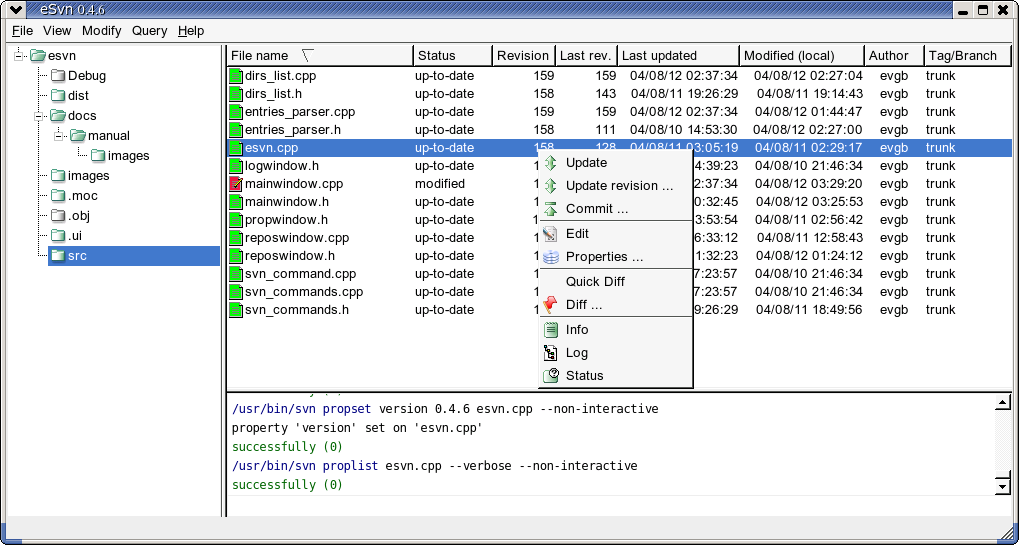Click the File name sort arrow
1019x545 pixels.
[308, 56]
